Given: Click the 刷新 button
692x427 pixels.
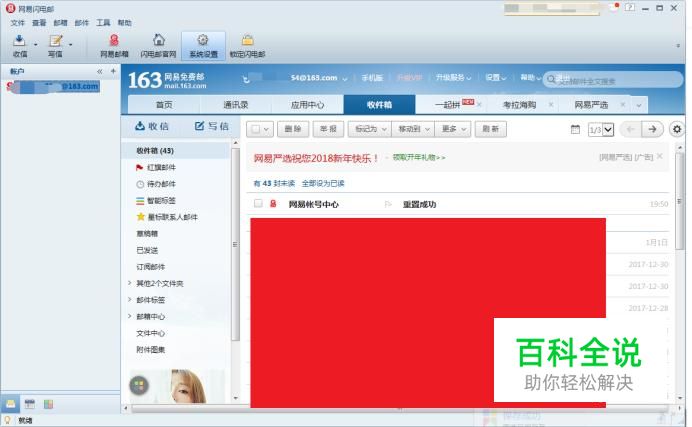Looking at the screenshot, I should [491, 129].
